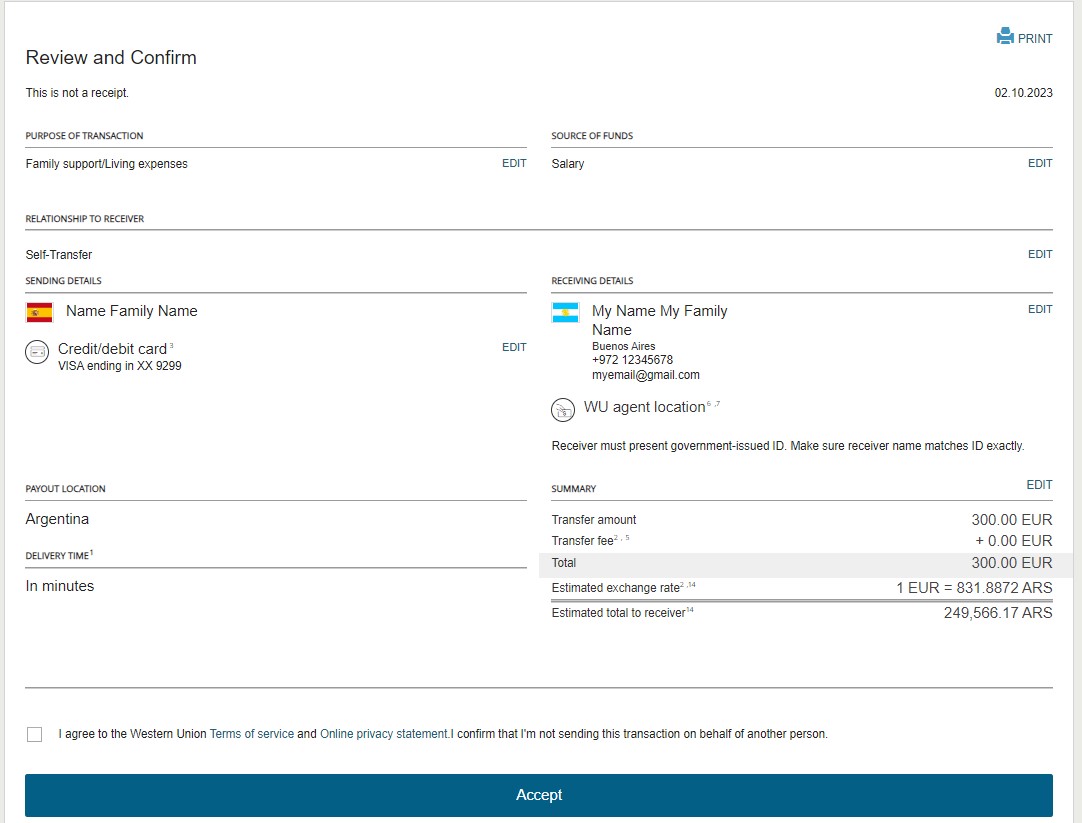Open the Terms of service link
Screen dimensions: 1082x823
(252, 734)
